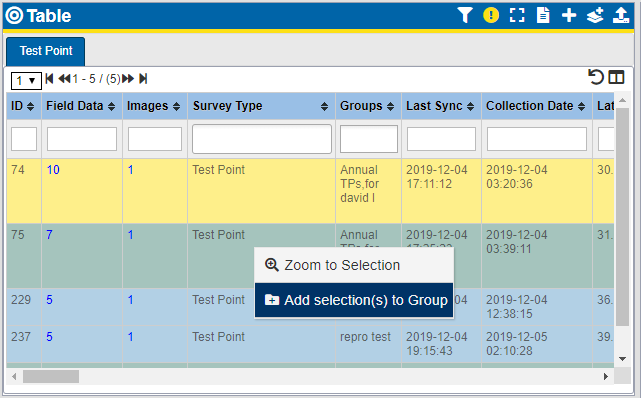Open Images link 1 in row 237
Screen dimensions: 641x398
(130, 337)
